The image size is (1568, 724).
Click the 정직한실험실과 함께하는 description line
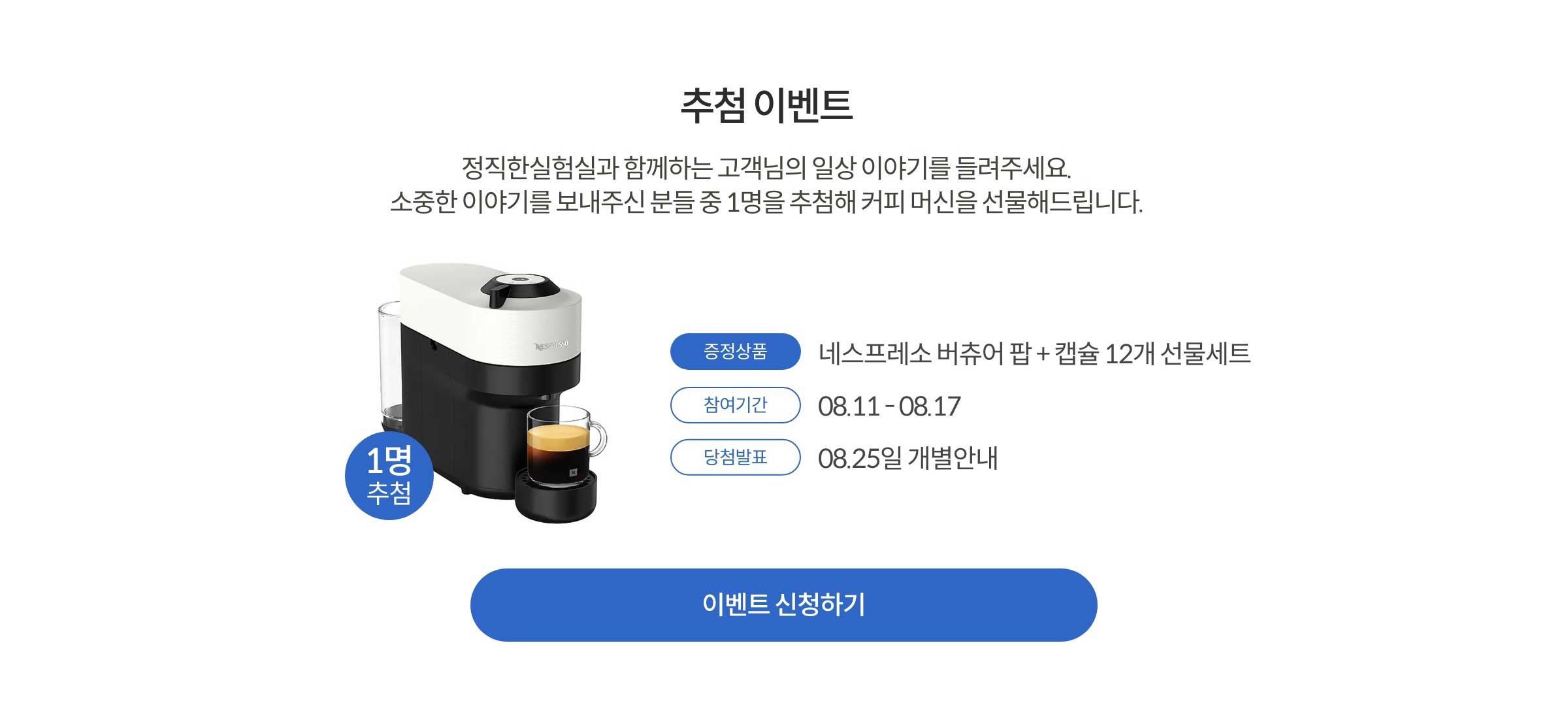(x=766, y=168)
